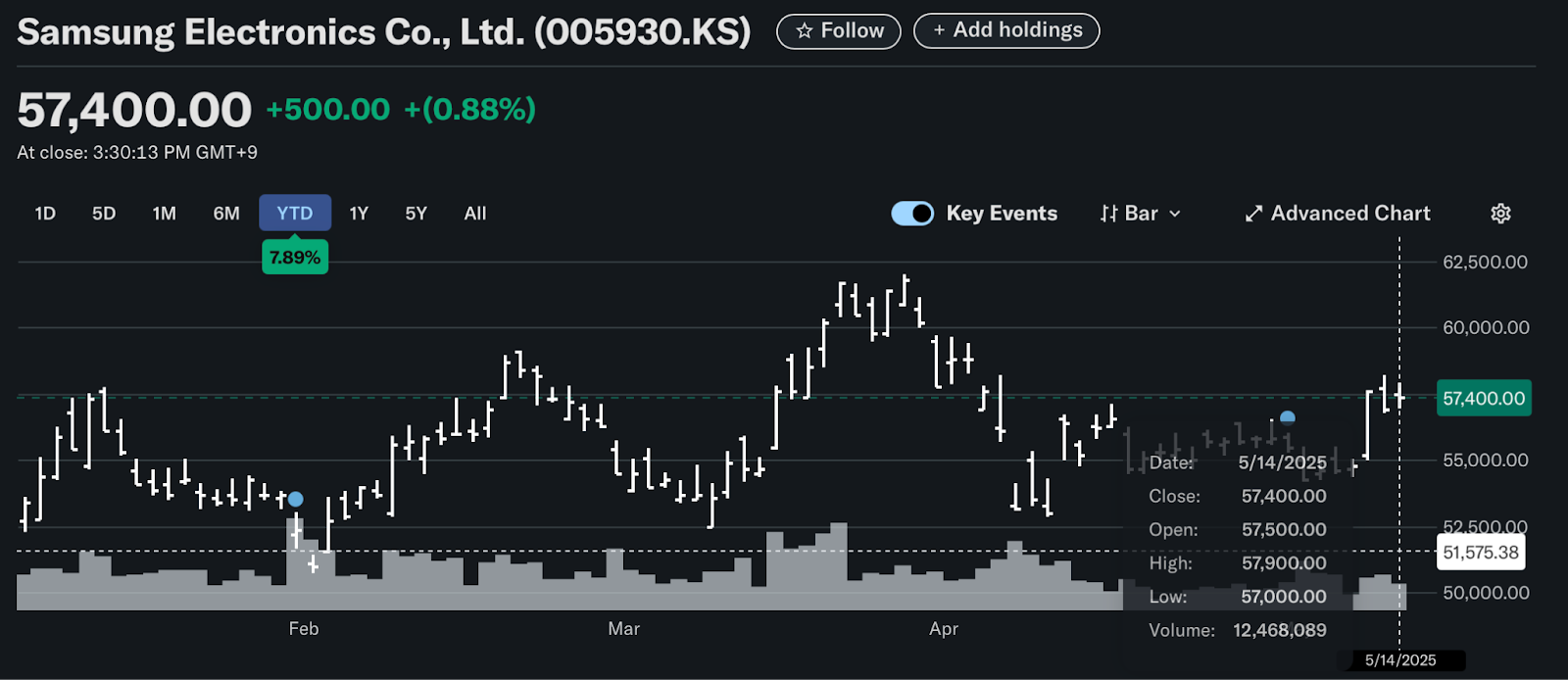
Task: Click the large 57,400.00 price quote
Action: coord(134,110)
